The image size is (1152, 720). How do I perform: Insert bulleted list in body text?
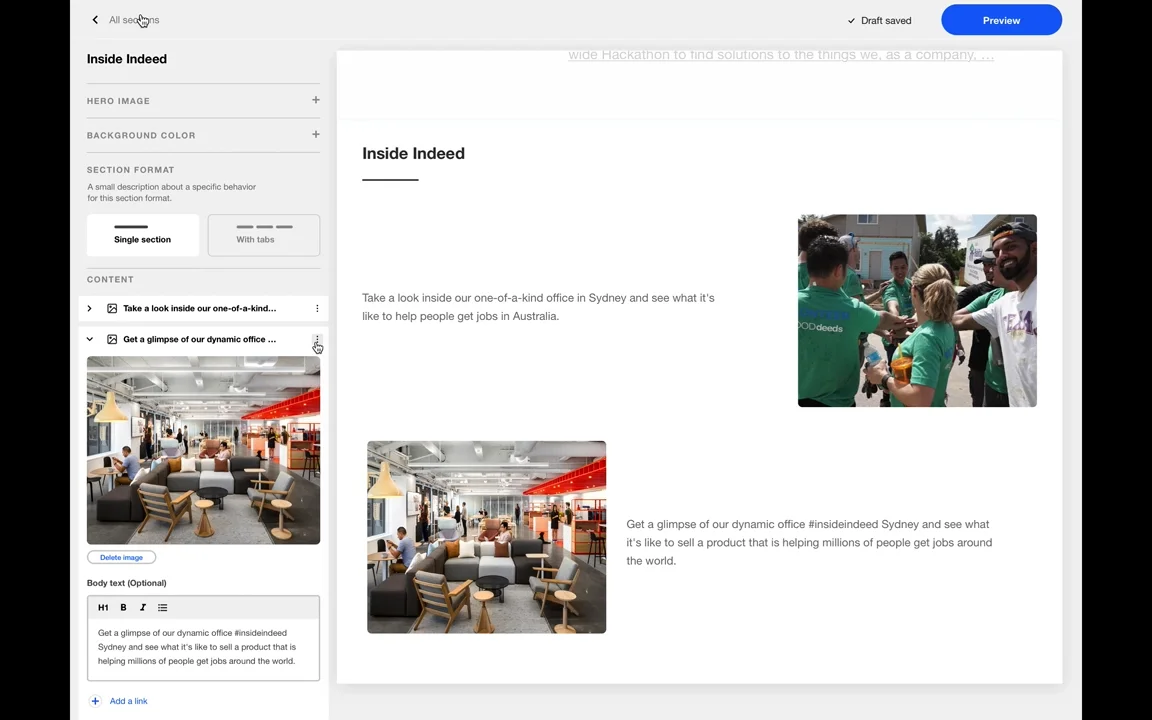tap(162, 608)
